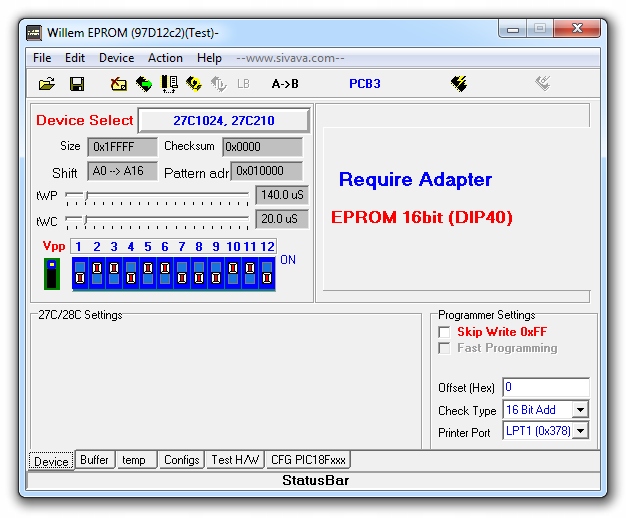Open the Check Type dropdown
The width and height of the screenshot is (627, 518).
pos(580,410)
